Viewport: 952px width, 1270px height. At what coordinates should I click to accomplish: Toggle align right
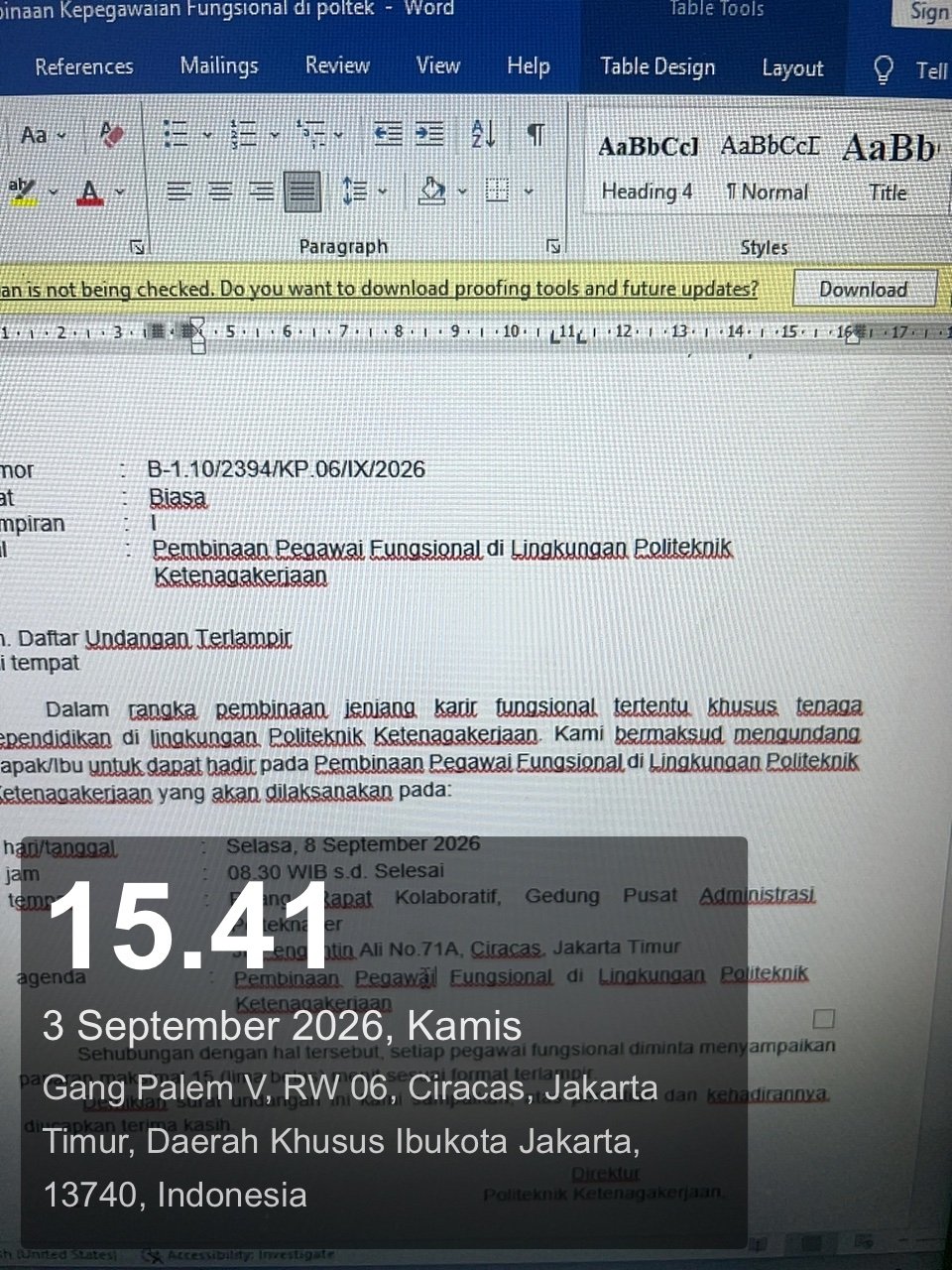(262, 190)
